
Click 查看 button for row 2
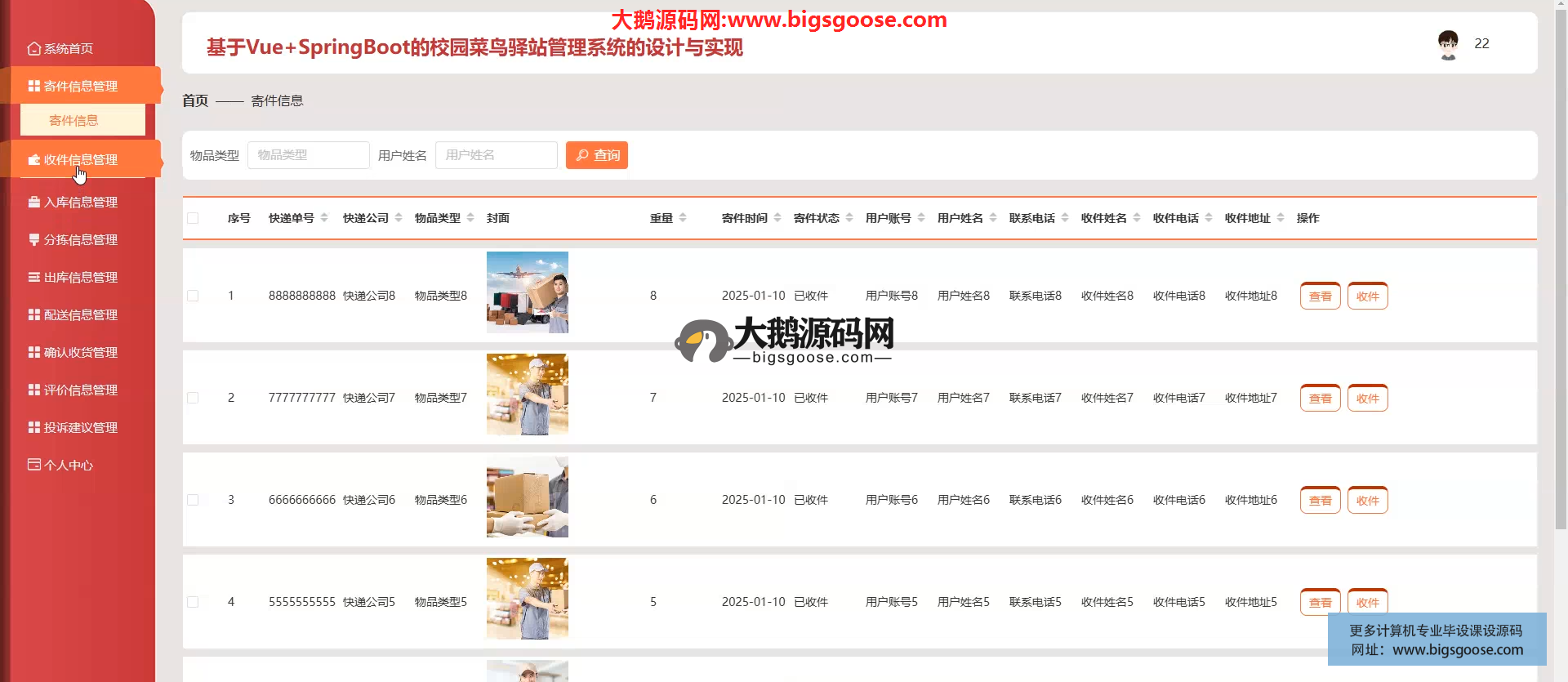1320,399
